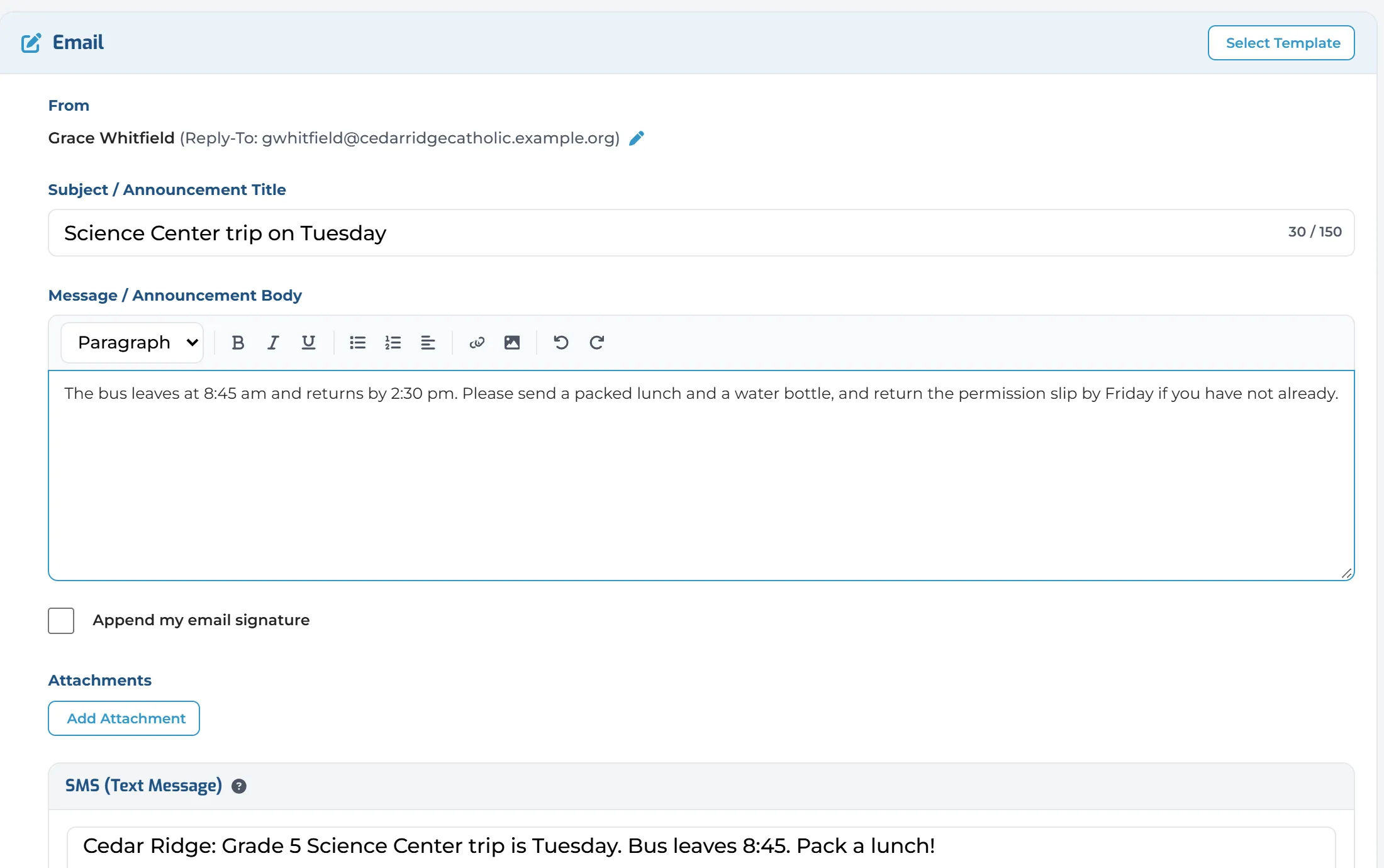Viewport: 1384px width, 868px height.
Task: Redo the last edit
Action: click(x=596, y=343)
